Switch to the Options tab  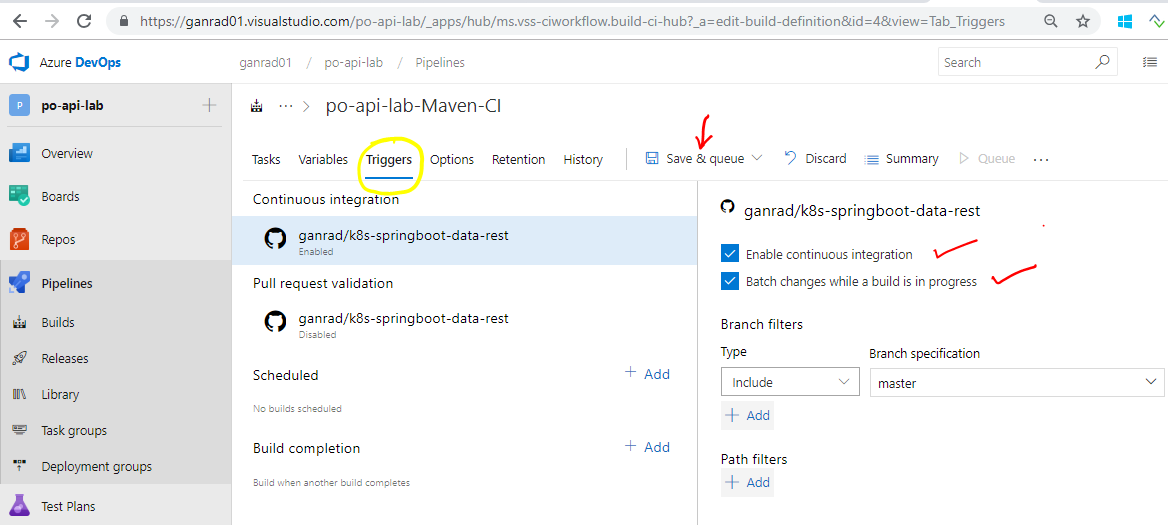[x=452, y=159]
